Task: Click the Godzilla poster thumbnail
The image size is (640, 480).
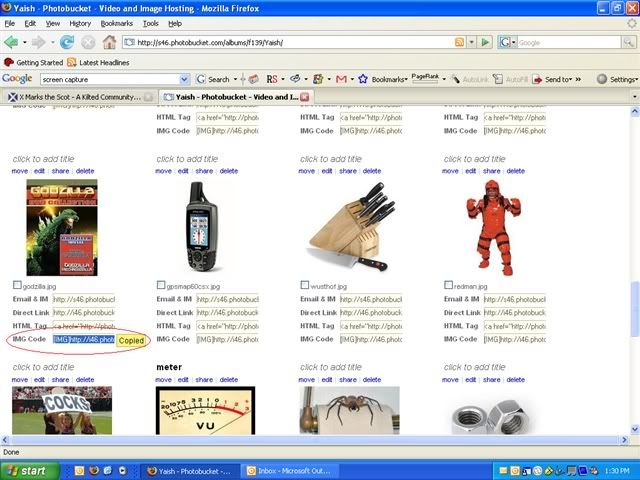Action: [62, 228]
